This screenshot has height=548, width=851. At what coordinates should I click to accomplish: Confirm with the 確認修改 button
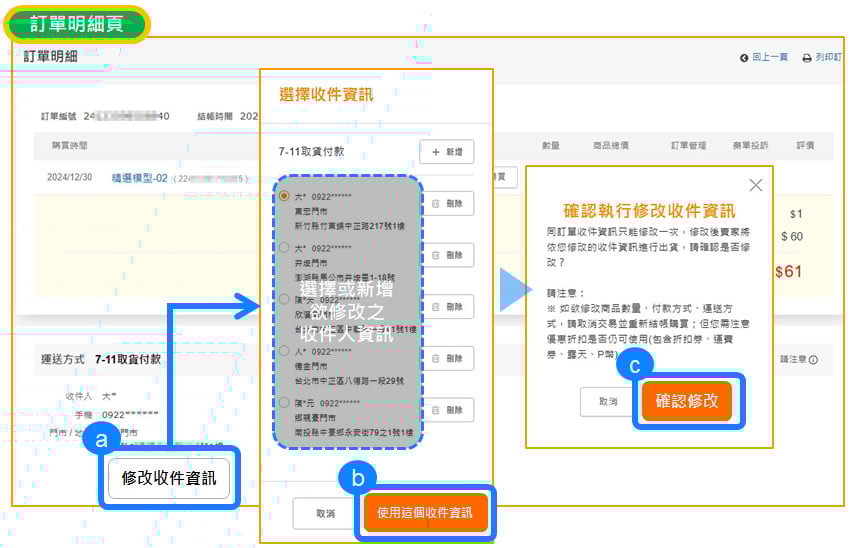click(x=686, y=400)
